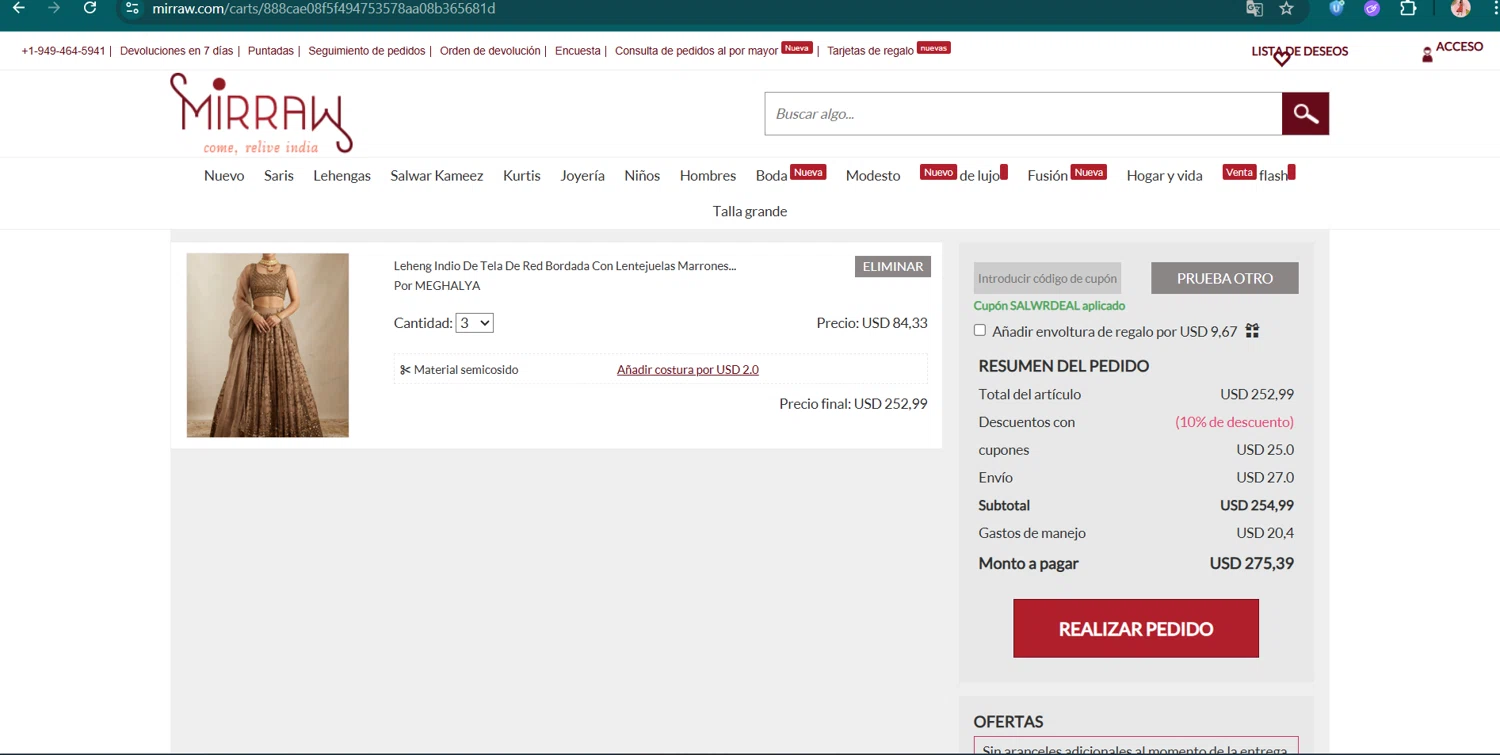The height and width of the screenshot is (755, 1500).
Task: Click the purple round extension icon
Action: click(1372, 8)
